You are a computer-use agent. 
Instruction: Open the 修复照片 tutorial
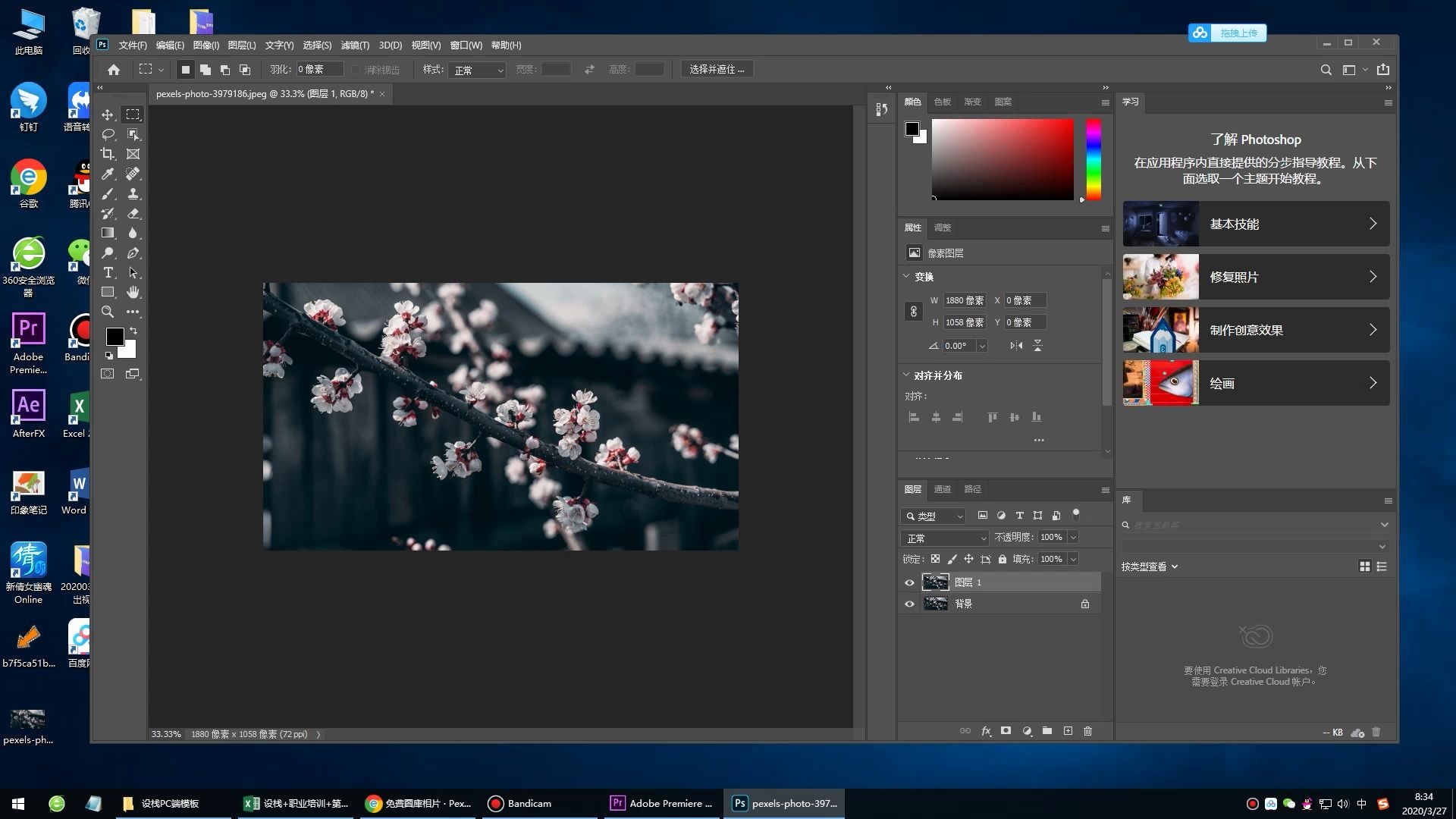(x=1256, y=277)
